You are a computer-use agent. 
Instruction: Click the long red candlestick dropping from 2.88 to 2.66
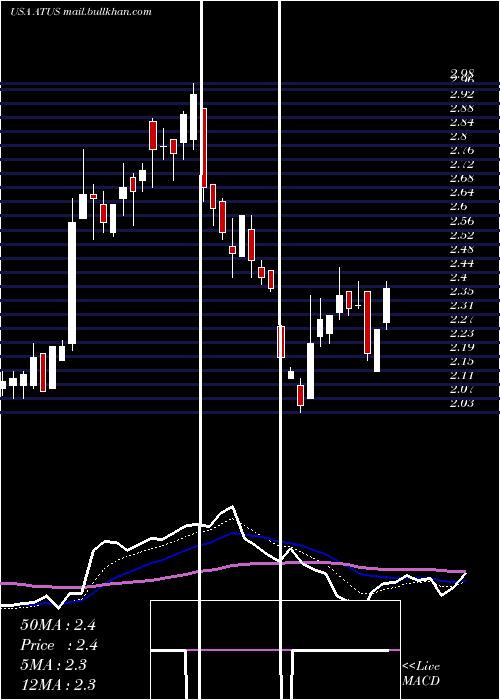(x=204, y=148)
